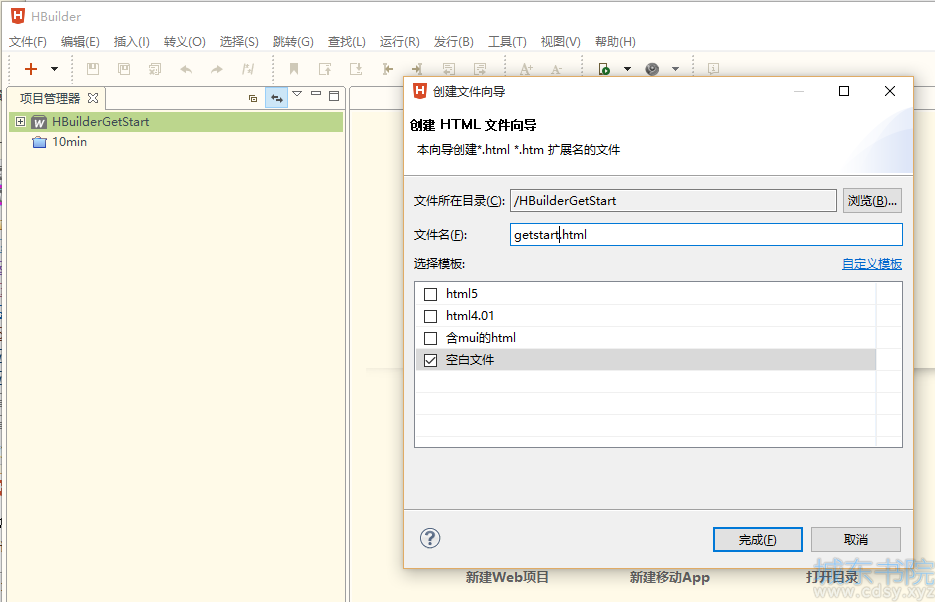Click the format code toolbar icon

point(248,69)
